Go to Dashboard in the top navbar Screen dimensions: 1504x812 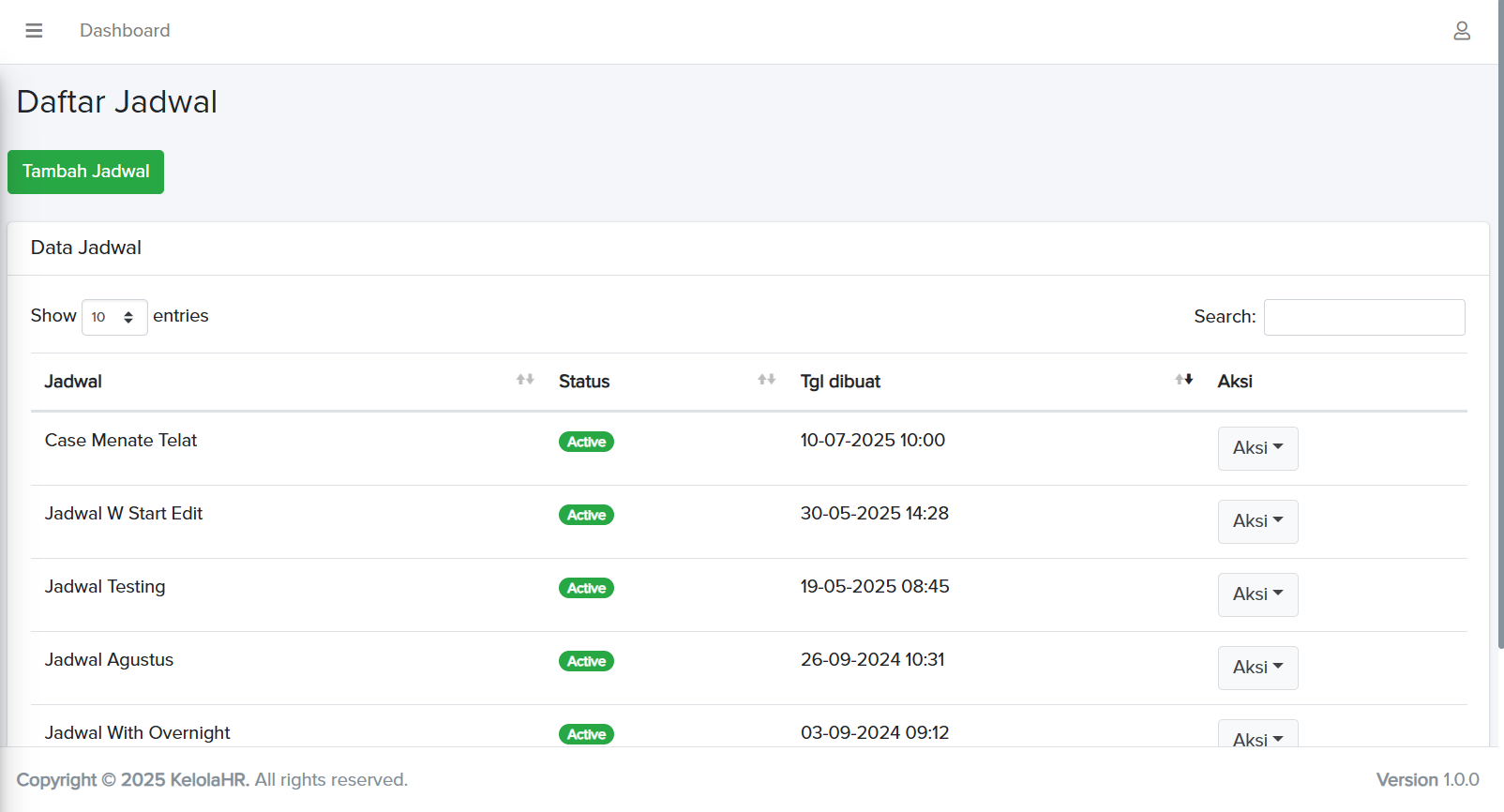click(125, 31)
